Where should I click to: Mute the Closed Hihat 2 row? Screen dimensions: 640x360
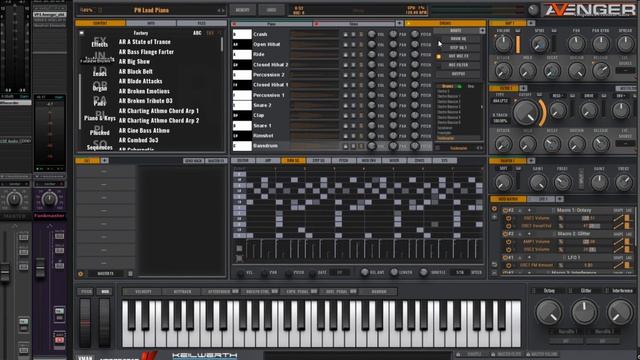tap(353, 65)
